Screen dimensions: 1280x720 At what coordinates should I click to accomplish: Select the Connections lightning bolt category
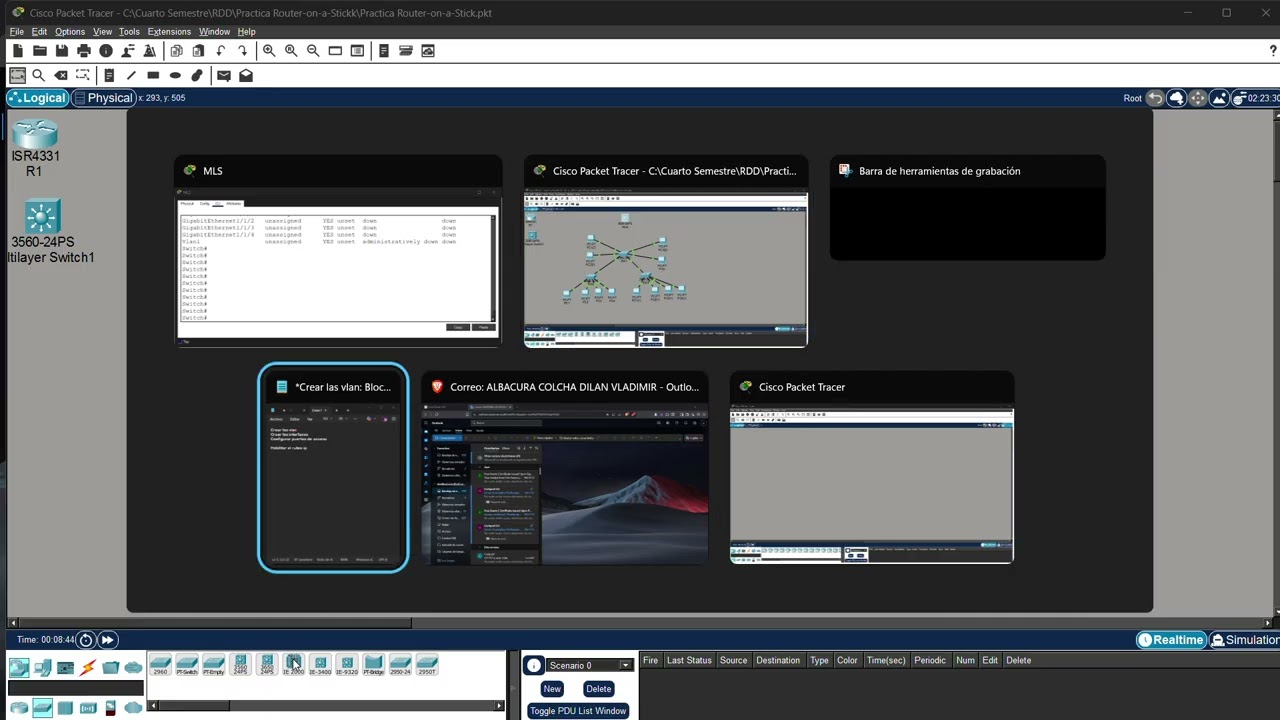88,667
